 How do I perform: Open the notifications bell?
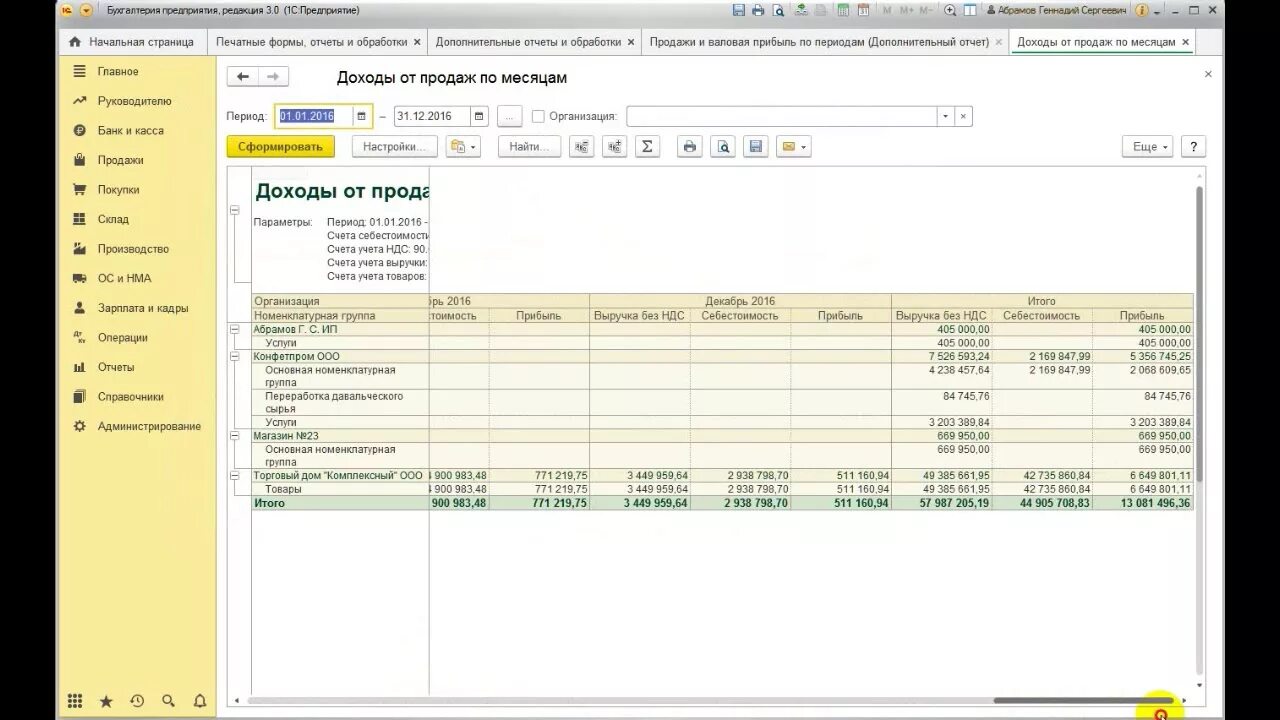(199, 701)
